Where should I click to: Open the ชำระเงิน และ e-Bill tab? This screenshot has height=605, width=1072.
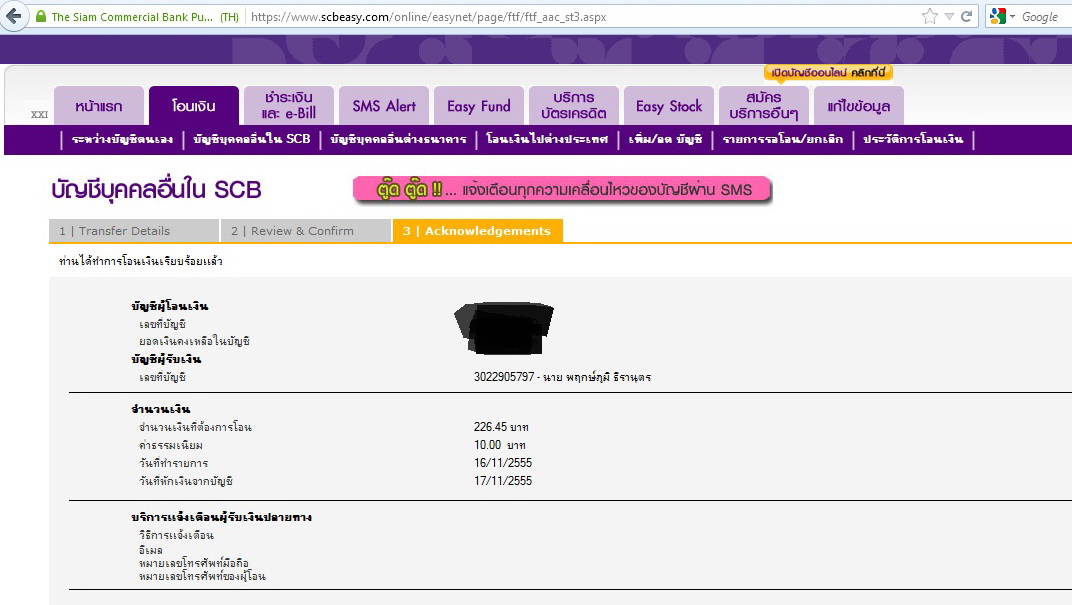point(289,106)
